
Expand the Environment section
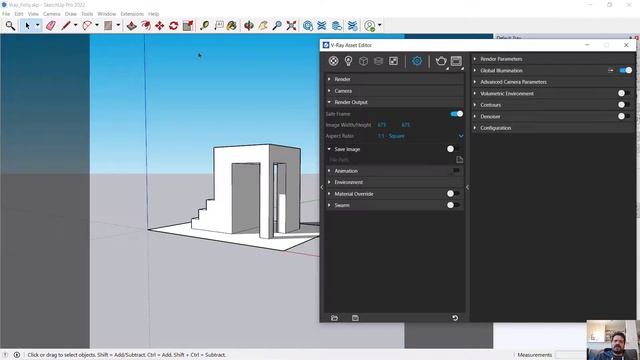(x=394, y=182)
